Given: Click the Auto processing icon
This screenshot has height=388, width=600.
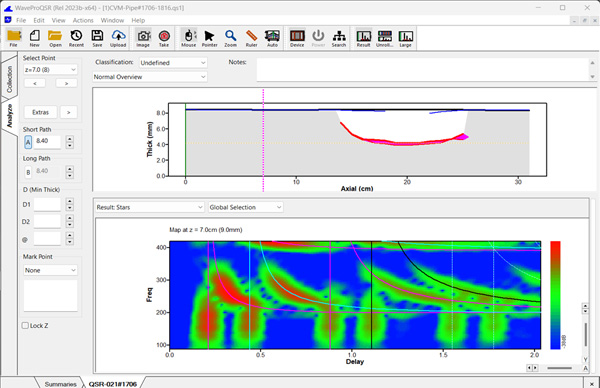Looking at the screenshot, I should pos(272,38).
